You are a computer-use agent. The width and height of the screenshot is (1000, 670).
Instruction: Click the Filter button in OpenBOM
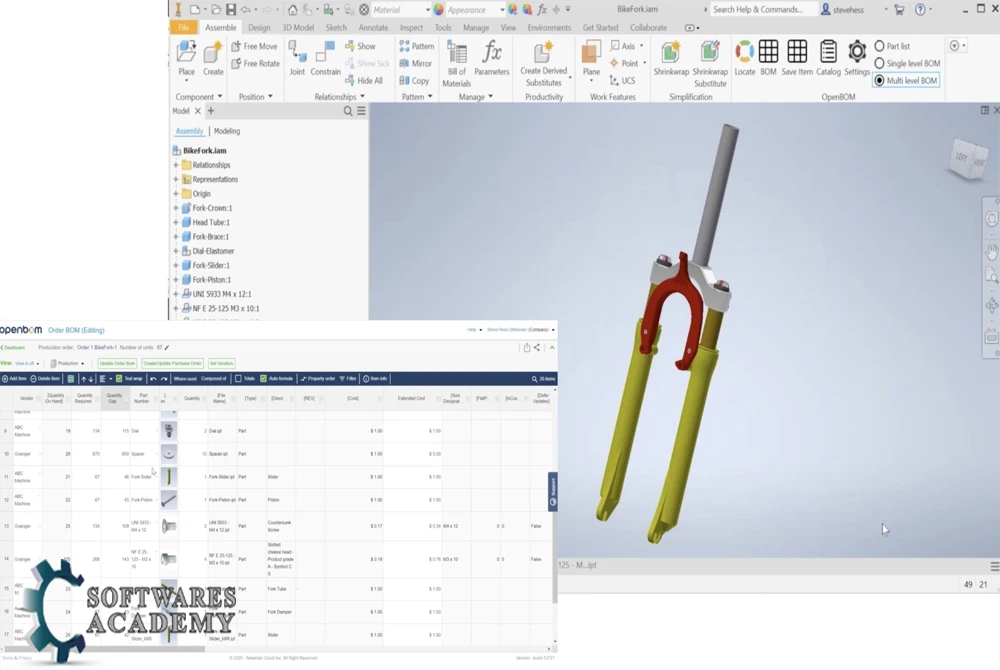[x=348, y=379]
